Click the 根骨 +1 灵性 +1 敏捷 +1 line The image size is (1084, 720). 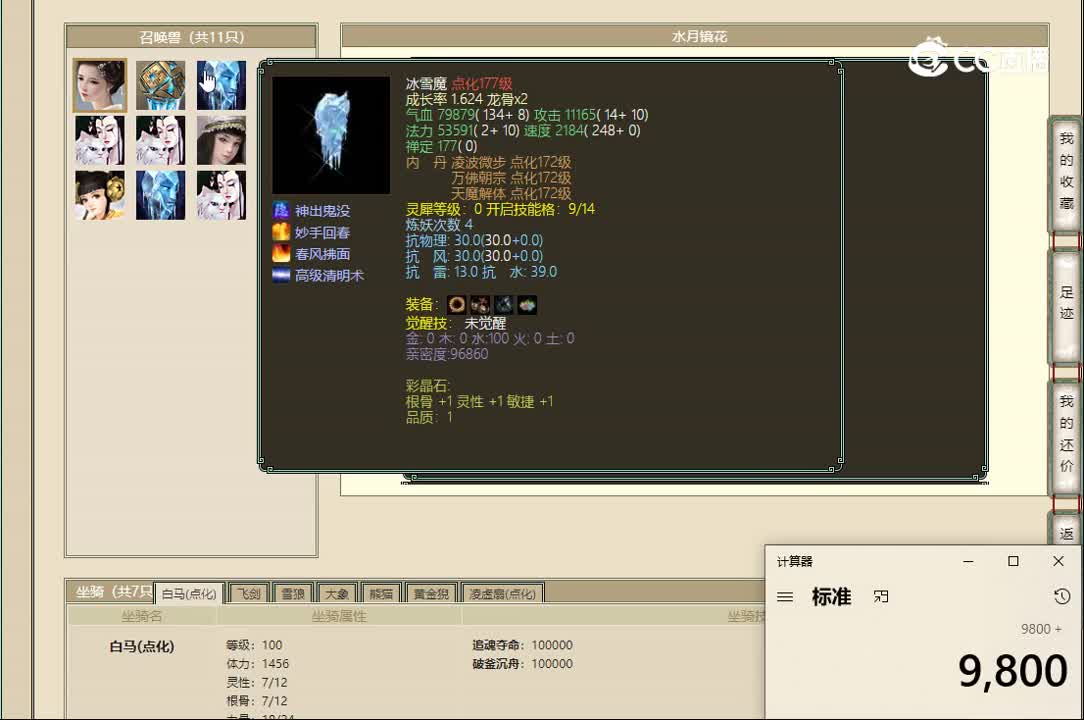pos(479,401)
